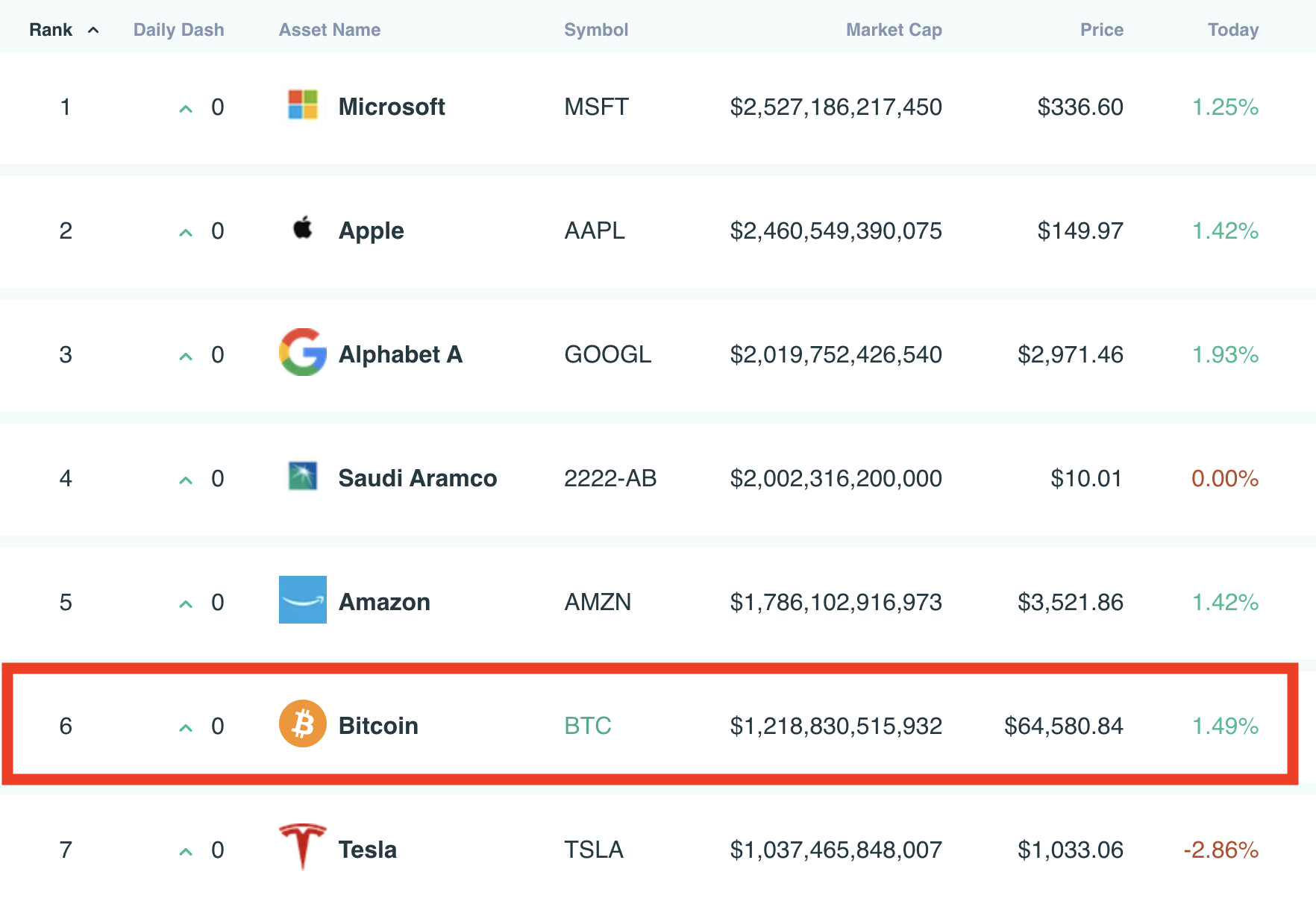
Task: Sort by the Price column header
Action: [1102, 30]
